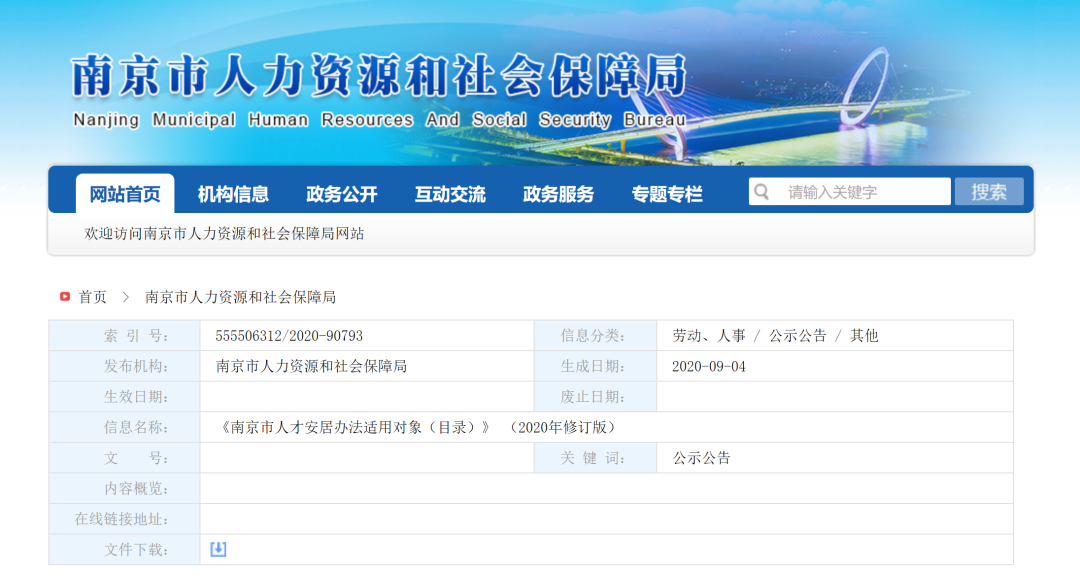Click the 文号 label cell

[125, 458]
